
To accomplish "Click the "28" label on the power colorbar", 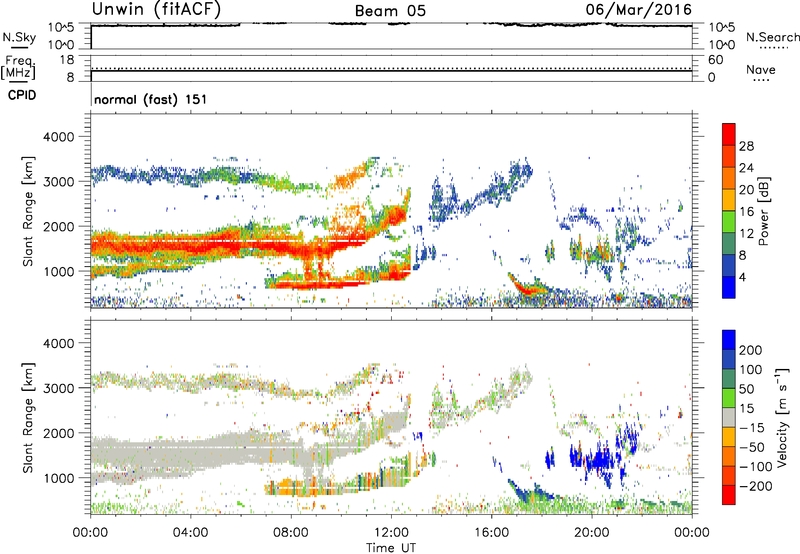I will tap(746, 146).
